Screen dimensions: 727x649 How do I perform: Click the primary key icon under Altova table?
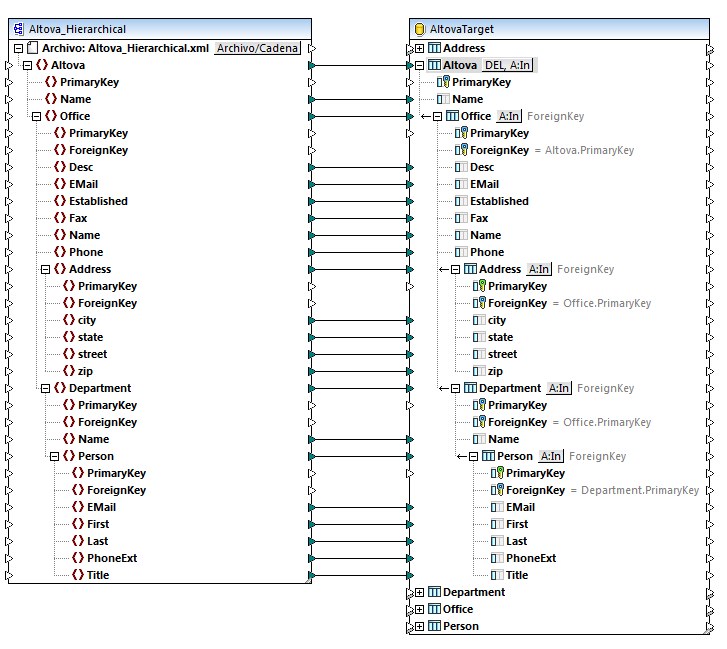[x=443, y=82]
